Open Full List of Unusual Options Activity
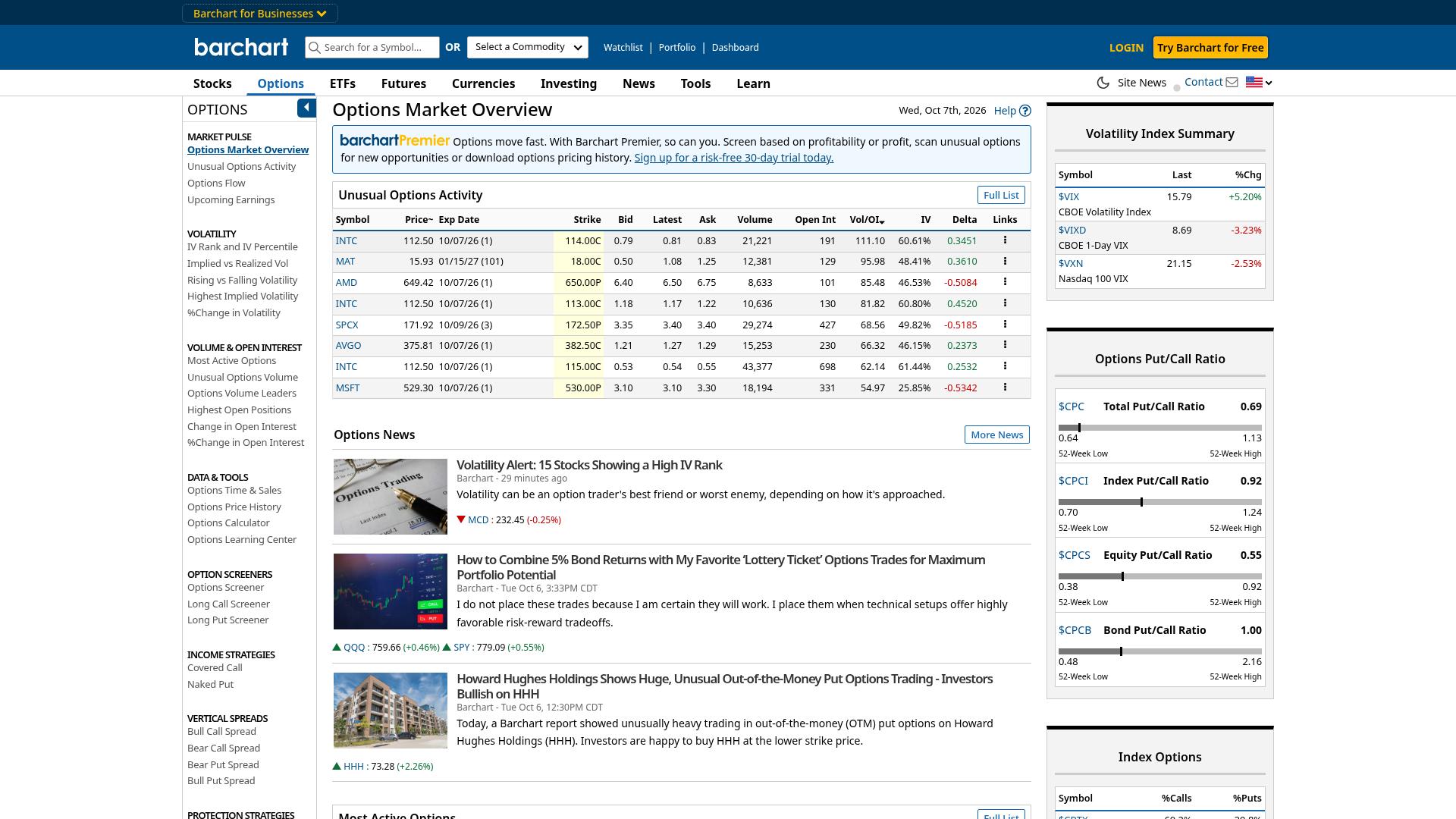Screen dimensions: 1456x819 (x=1001, y=196)
